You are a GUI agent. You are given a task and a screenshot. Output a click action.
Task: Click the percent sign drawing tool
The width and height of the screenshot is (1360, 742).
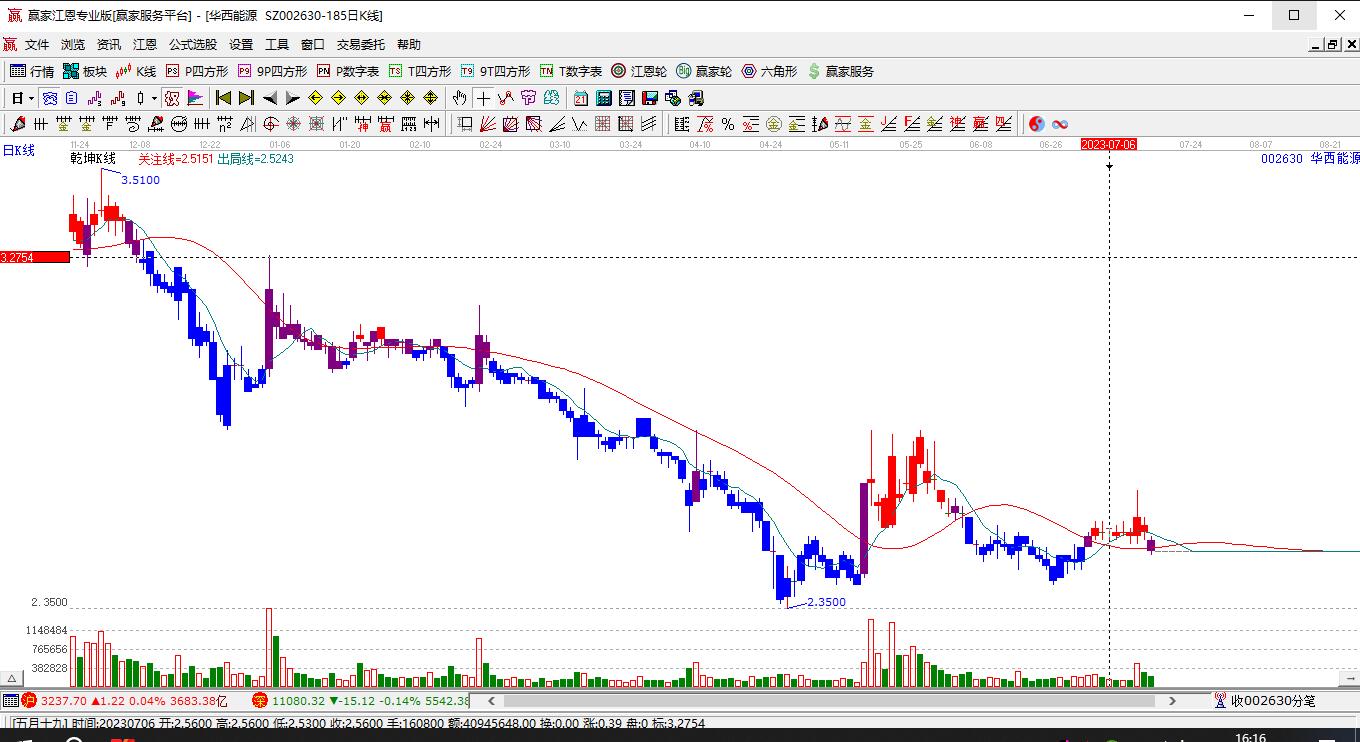[x=728, y=124]
